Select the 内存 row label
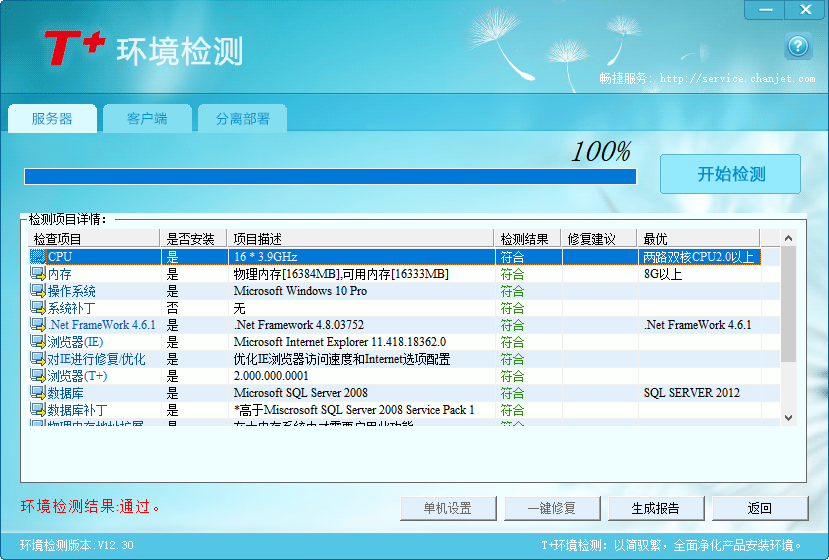 pos(59,274)
